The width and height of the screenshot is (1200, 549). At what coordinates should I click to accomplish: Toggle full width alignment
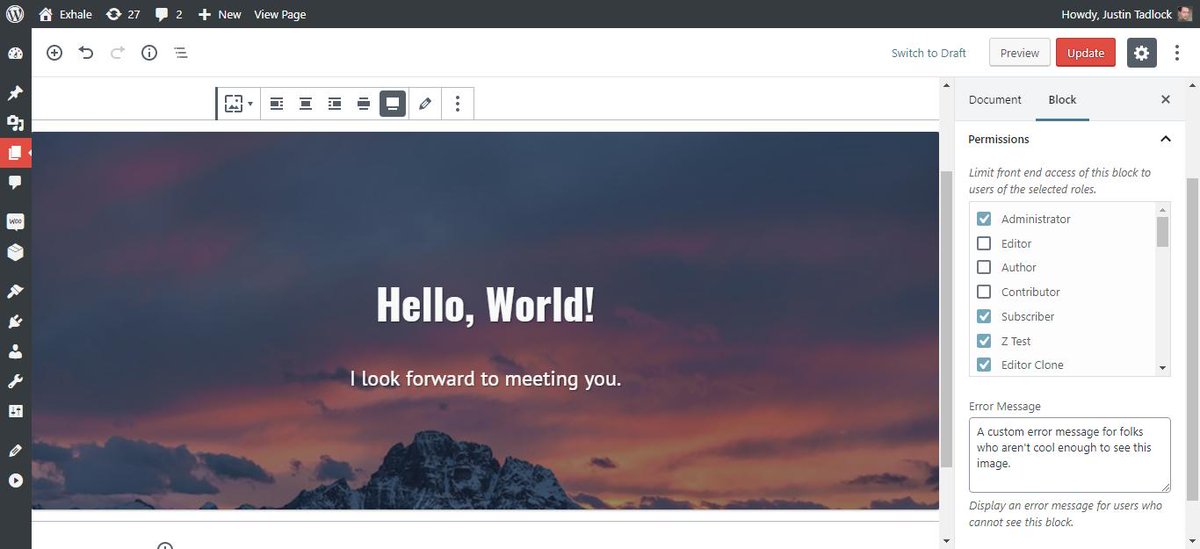tap(393, 103)
